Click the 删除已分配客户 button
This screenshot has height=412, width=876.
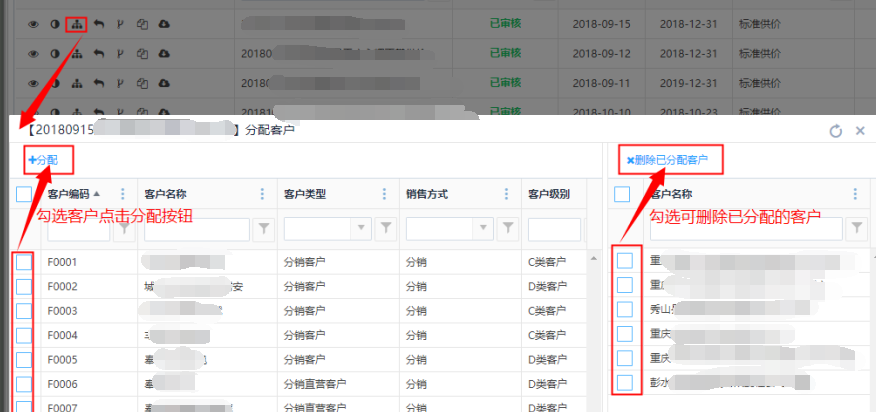click(667, 159)
